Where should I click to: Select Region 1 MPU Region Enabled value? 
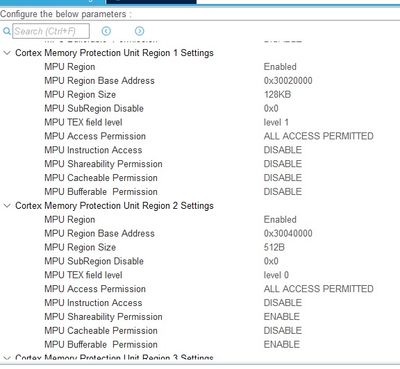(280, 67)
